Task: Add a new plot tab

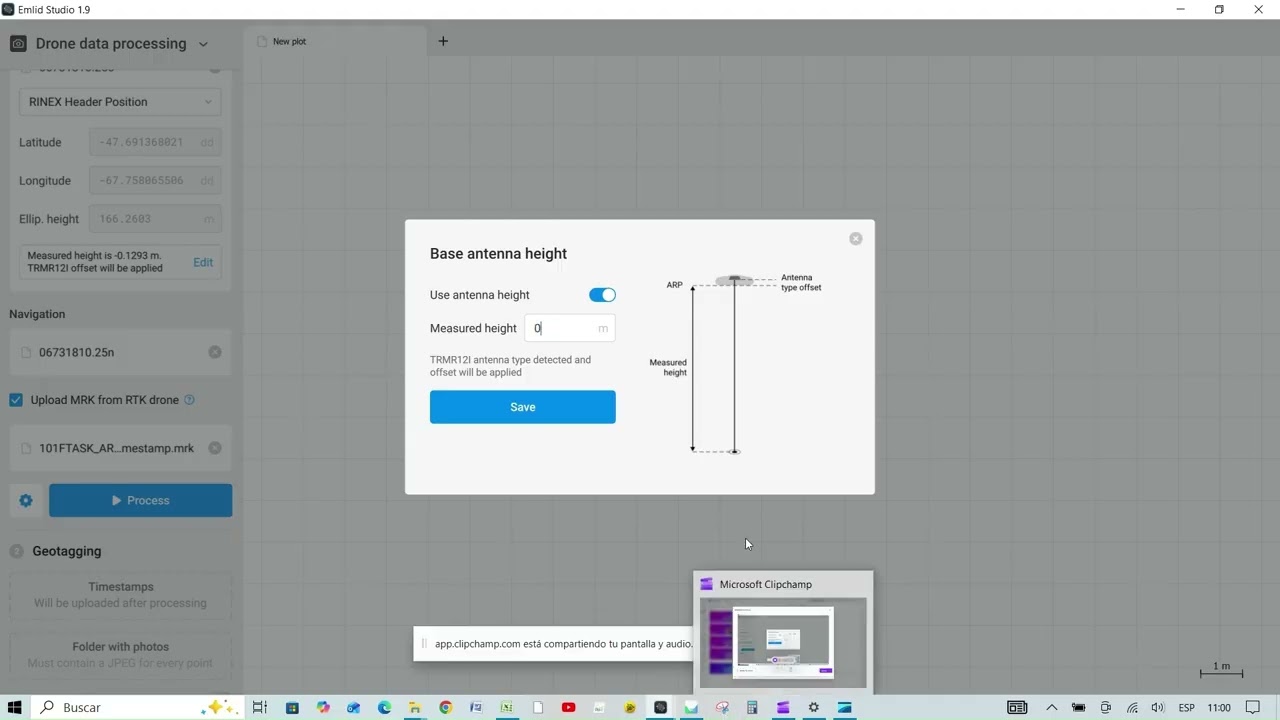Action: point(443,41)
